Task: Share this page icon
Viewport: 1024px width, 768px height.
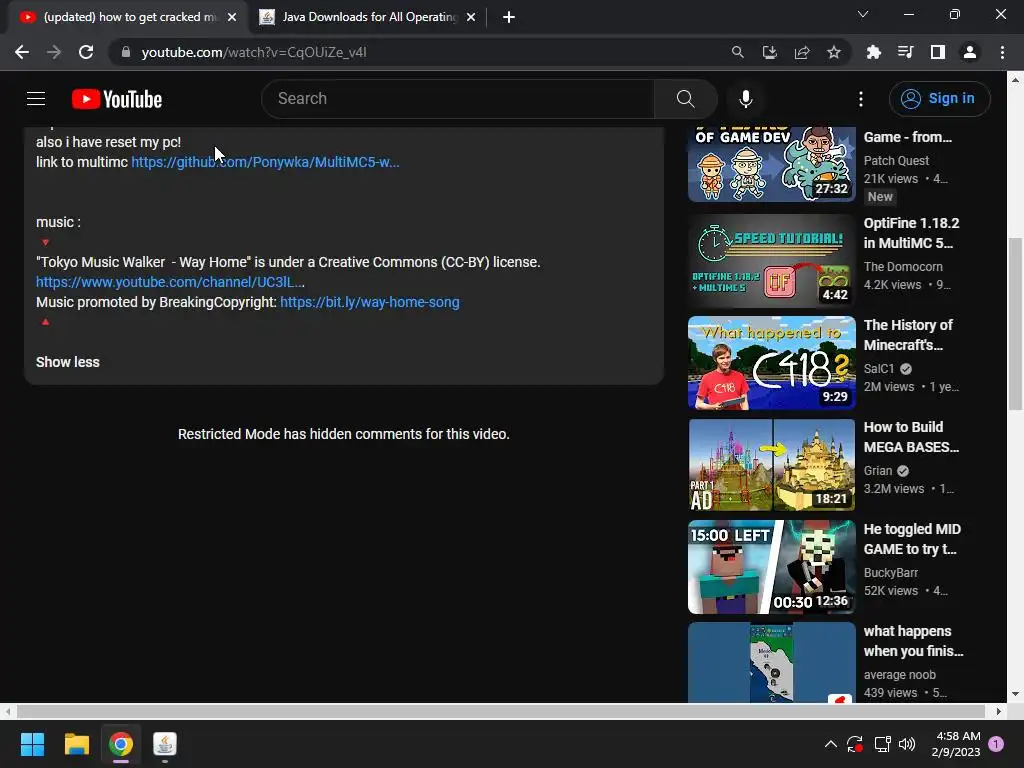Action: pos(802,52)
